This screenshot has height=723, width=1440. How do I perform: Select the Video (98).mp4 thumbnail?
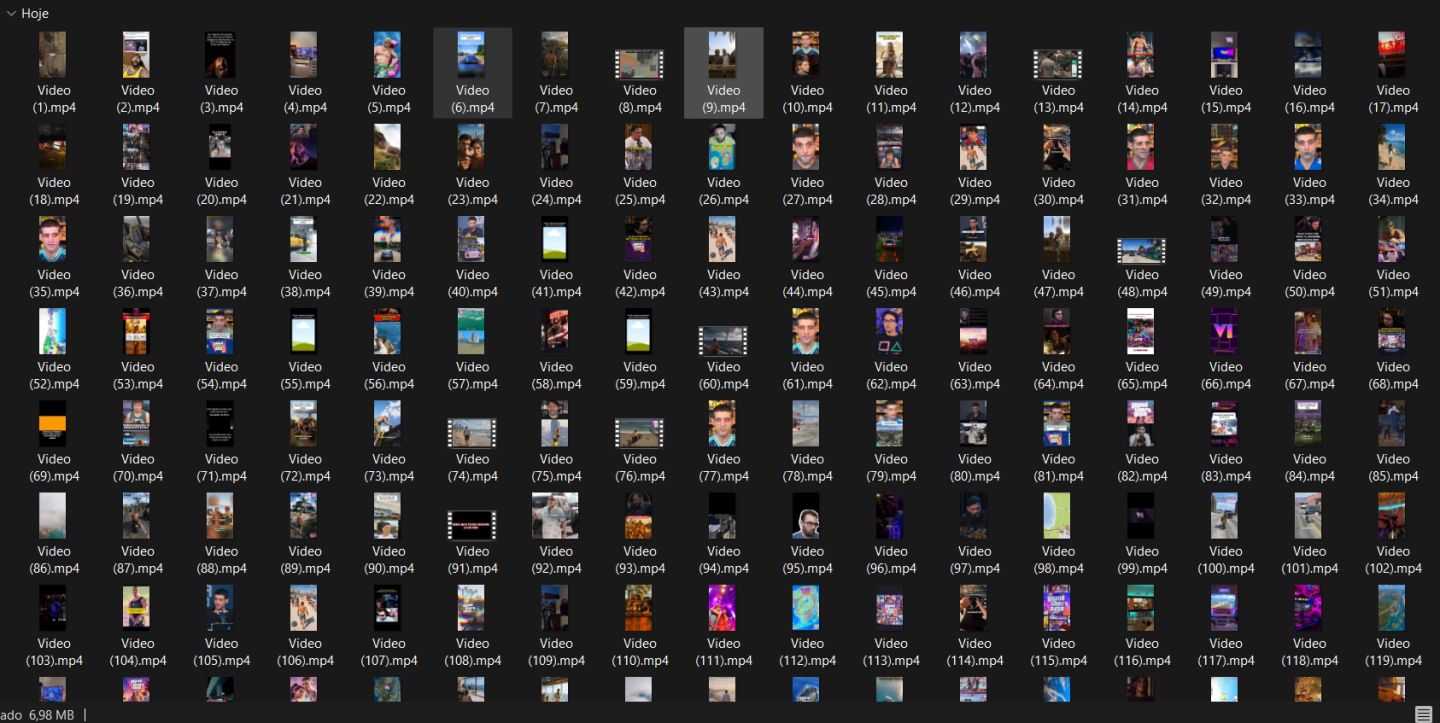point(1058,516)
